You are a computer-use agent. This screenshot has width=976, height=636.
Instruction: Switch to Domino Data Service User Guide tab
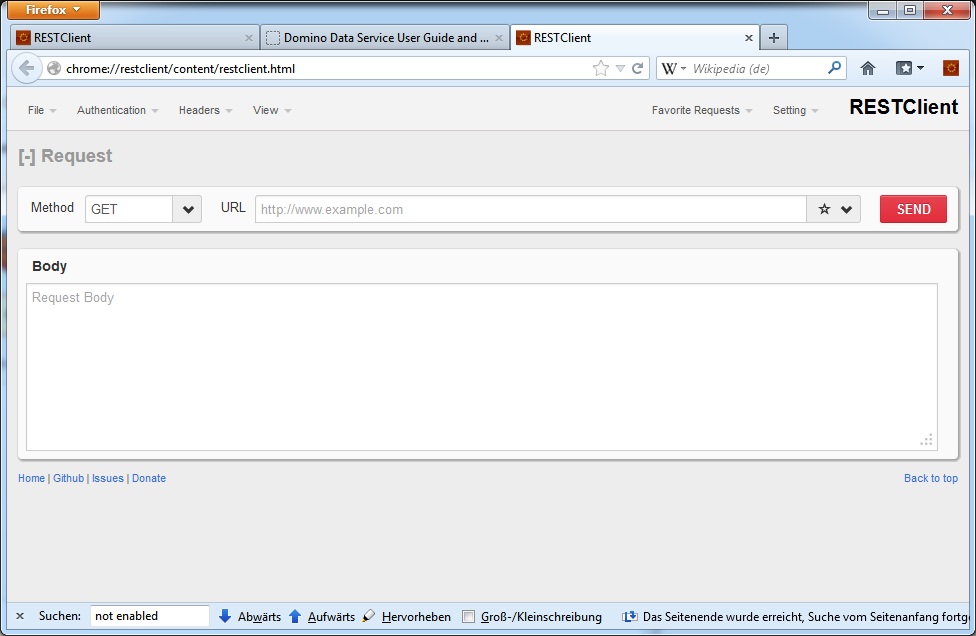(x=380, y=38)
